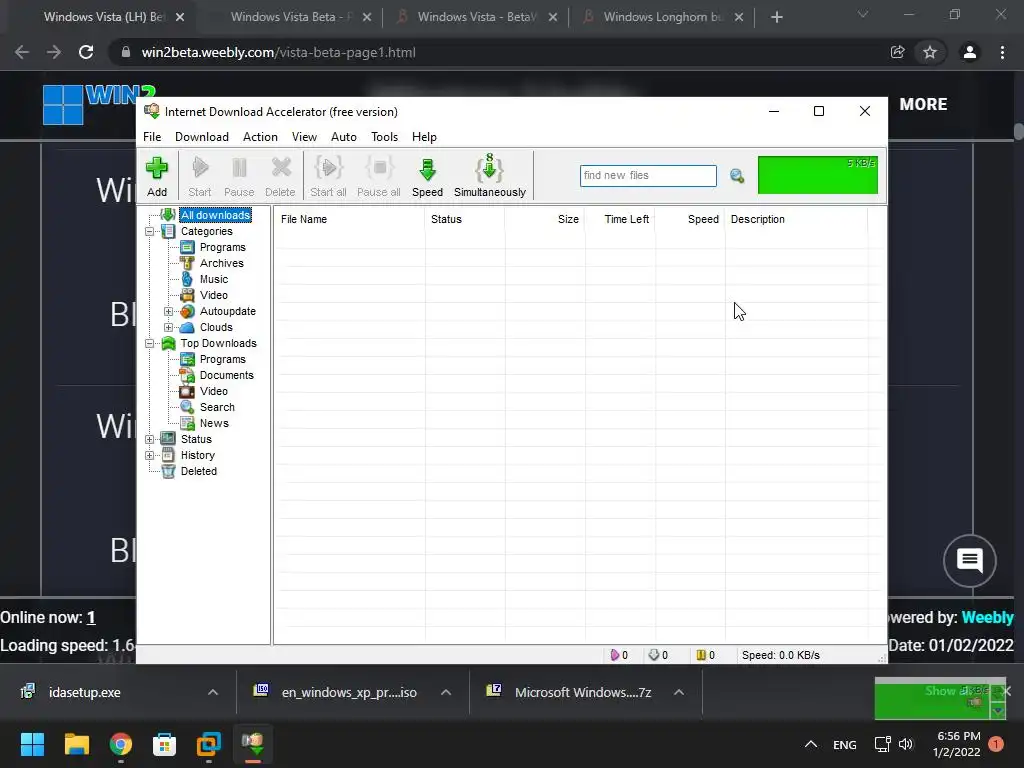Select Search under Top Downloads
This screenshot has width=1024, height=768.
[x=217, y=408]
